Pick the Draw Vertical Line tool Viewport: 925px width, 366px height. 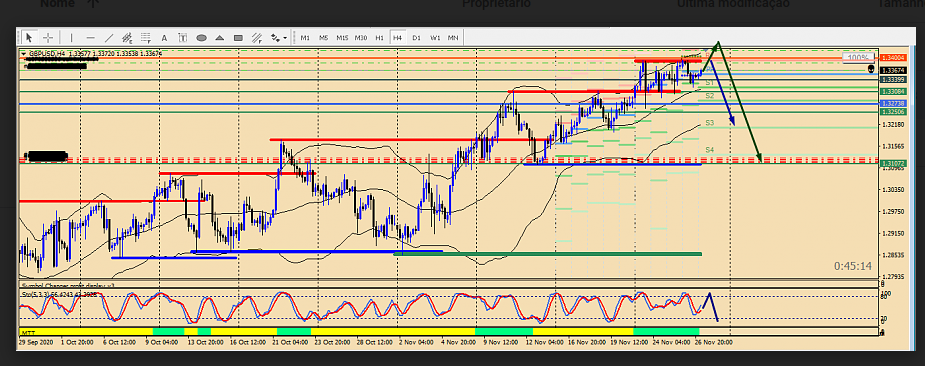point(71,38)
